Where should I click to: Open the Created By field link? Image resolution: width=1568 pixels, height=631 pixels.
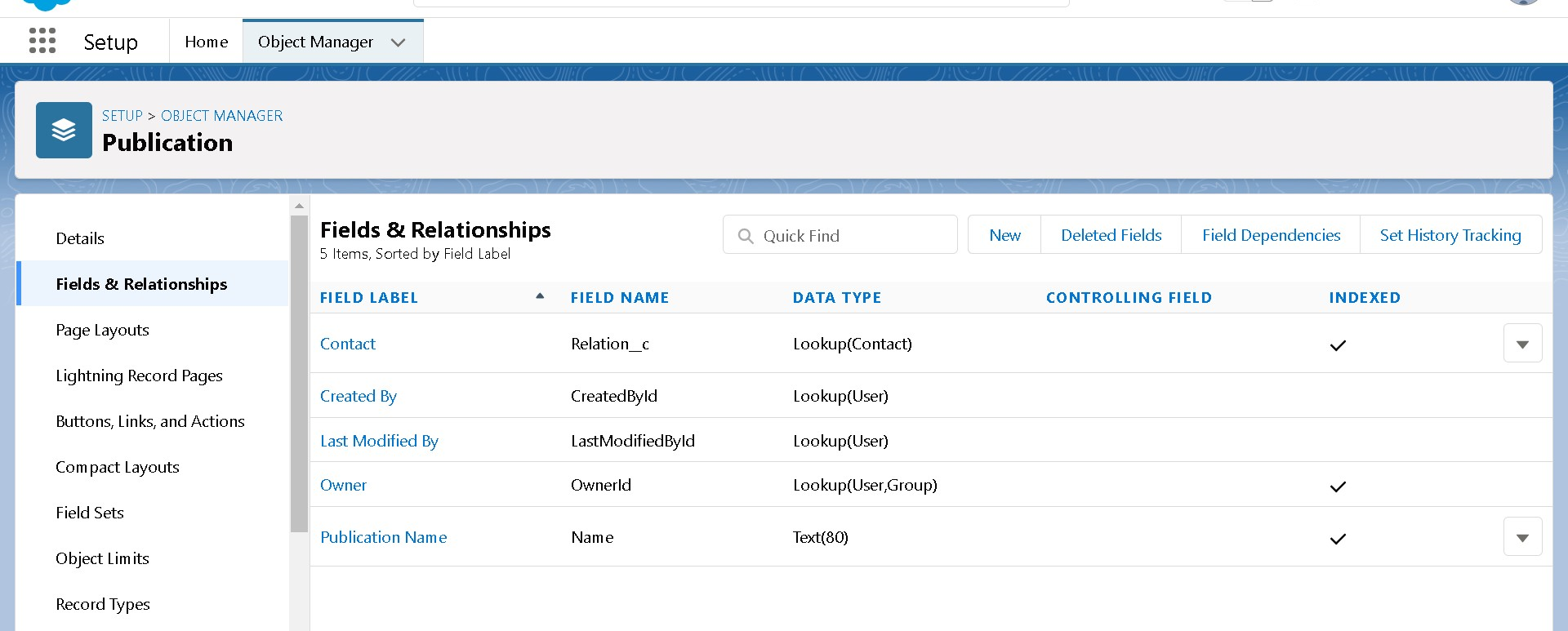click(359, 396)
